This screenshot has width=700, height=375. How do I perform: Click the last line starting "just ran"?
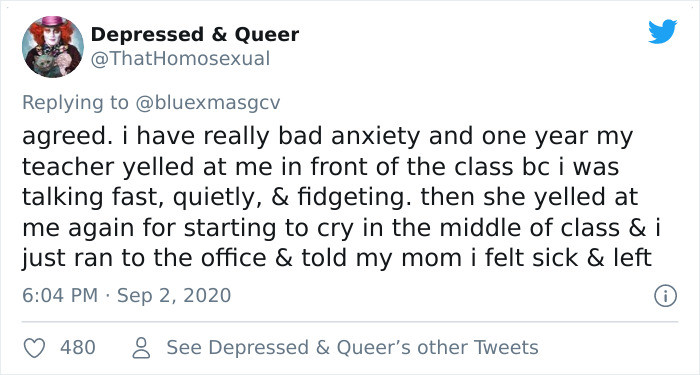[338, 259]
